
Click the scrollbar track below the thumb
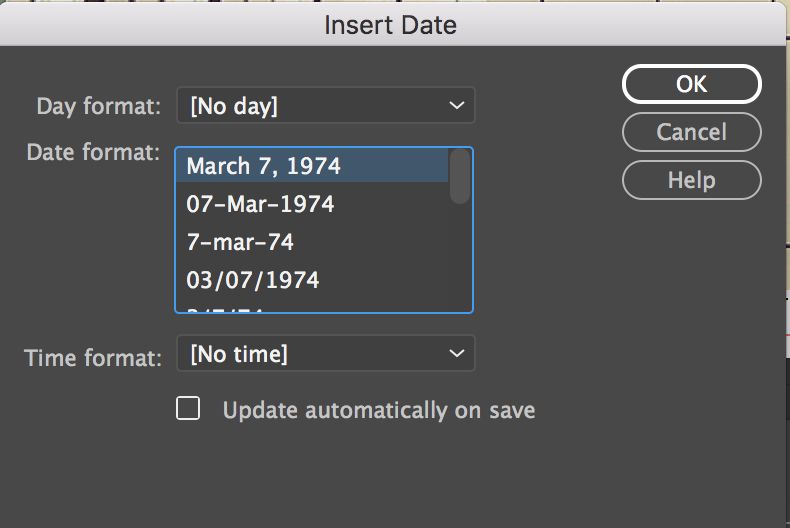460,260
